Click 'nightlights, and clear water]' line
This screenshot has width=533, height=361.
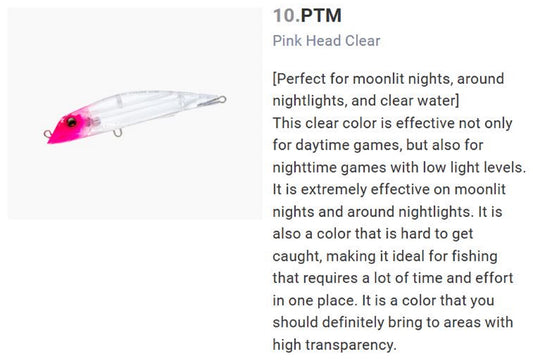366,101
